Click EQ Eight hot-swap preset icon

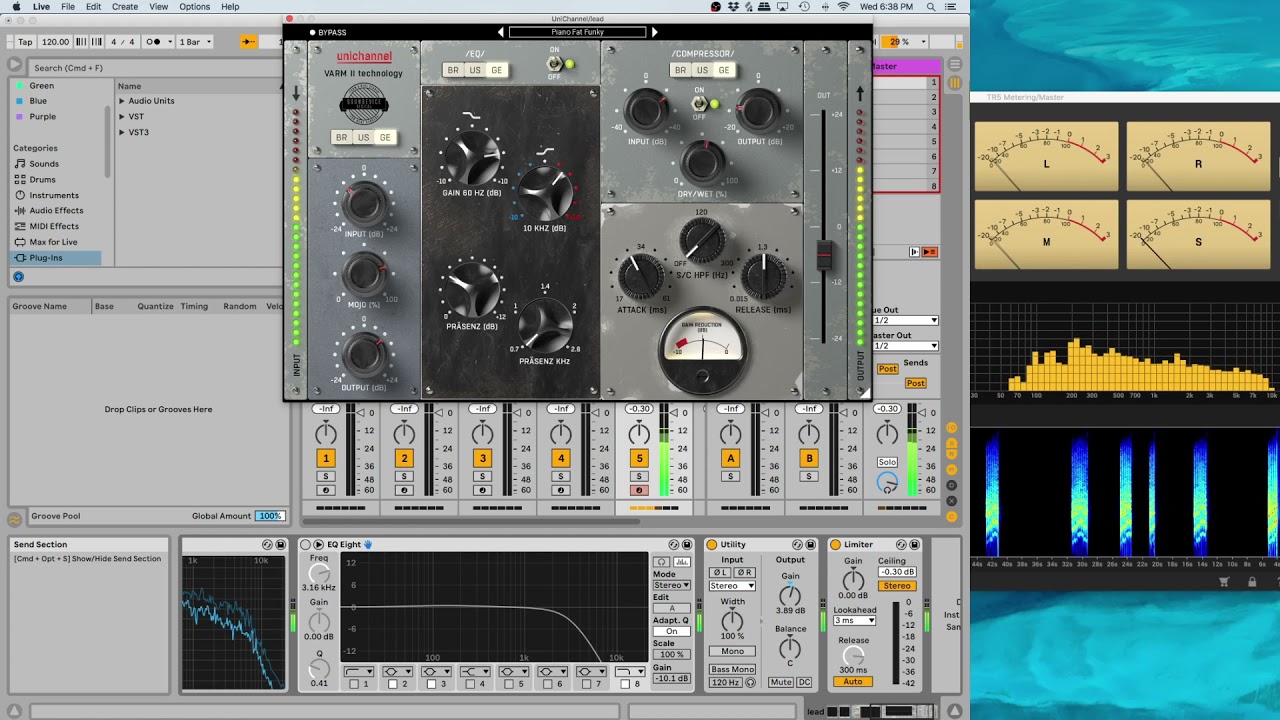pos(673,545)
